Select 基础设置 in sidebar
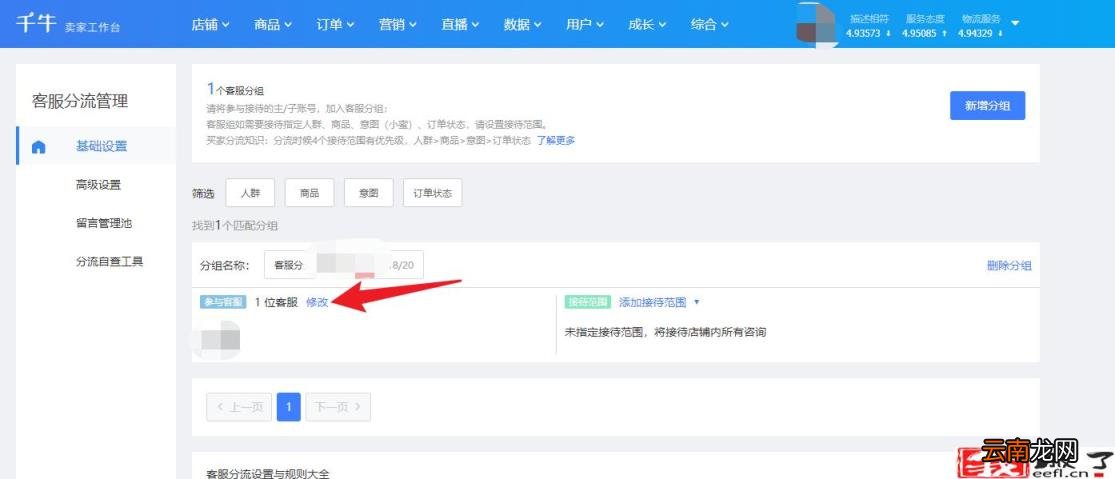 pyautogui.click(x=102, y=146)
